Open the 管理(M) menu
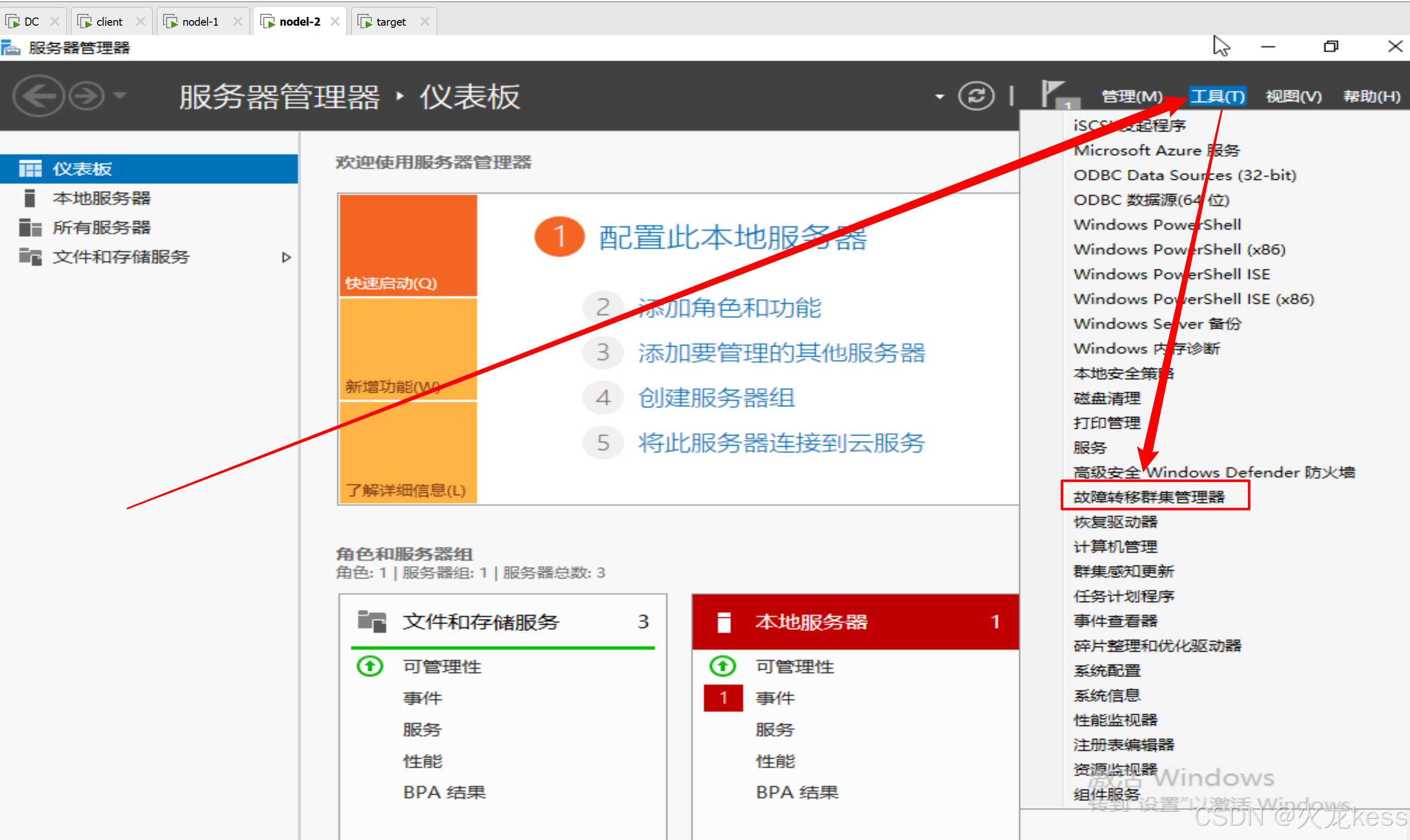 click(x=1131, y=96)
